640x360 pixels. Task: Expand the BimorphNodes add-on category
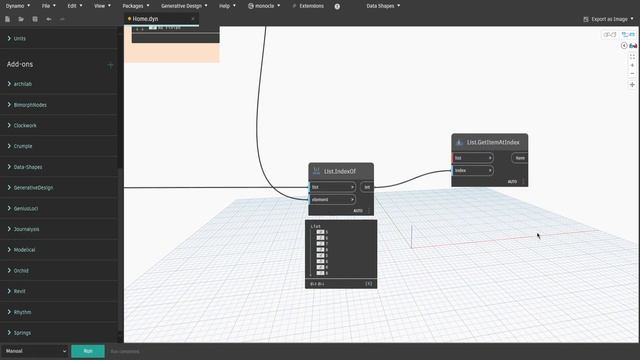[59, 105]
